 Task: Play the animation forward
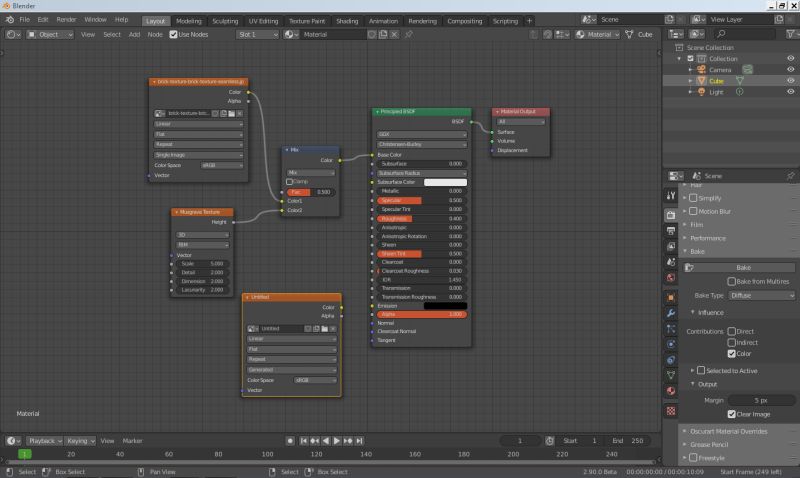(x=337, y=441)
